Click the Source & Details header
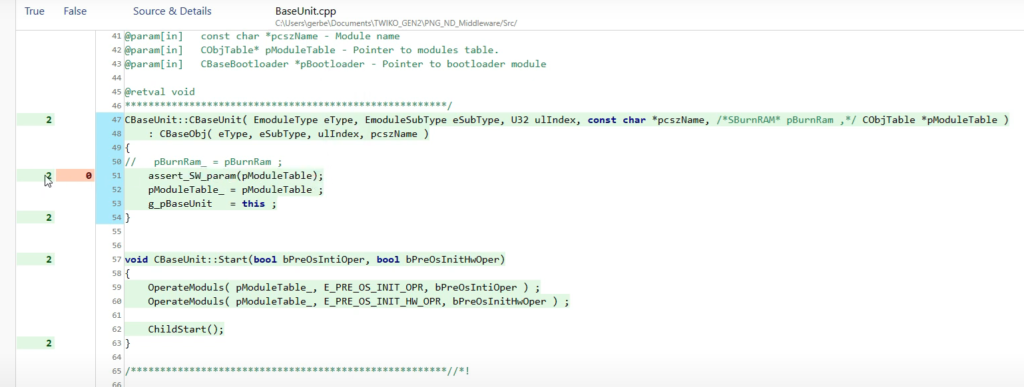The width and height of the screenshot is (1024, 387). pos(172,11)
